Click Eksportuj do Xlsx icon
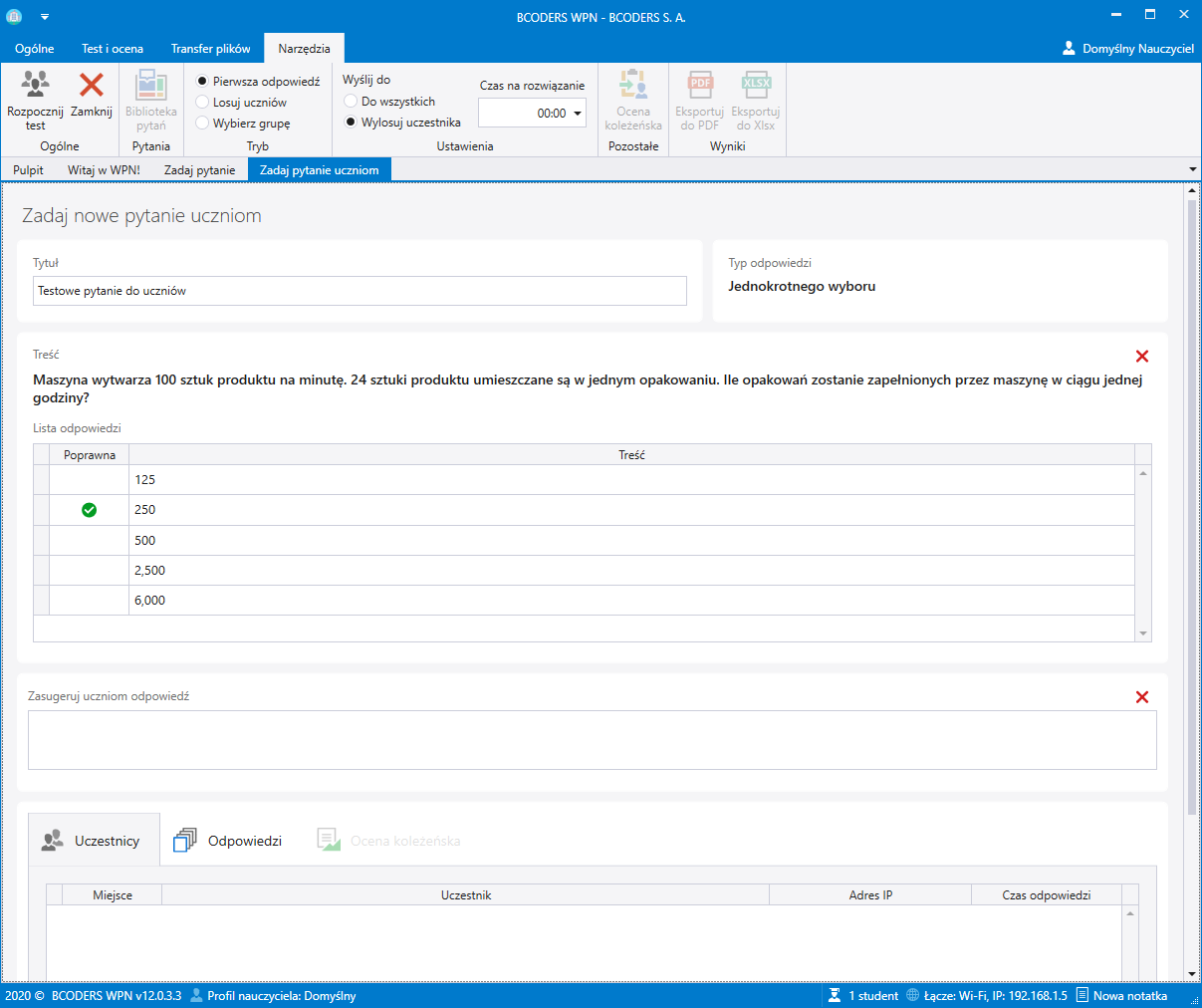Image resolution: width=1202 pixels, height=1008 pixels. click(756, 85)
